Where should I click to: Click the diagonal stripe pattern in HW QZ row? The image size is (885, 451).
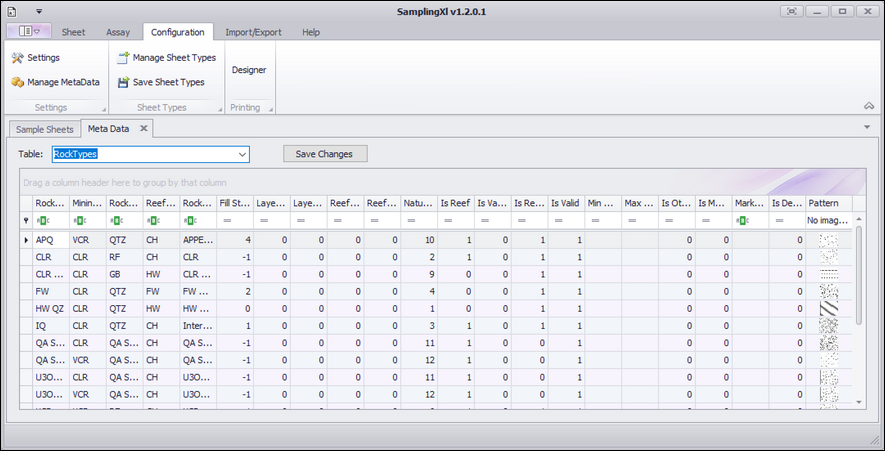click(829, 309)
